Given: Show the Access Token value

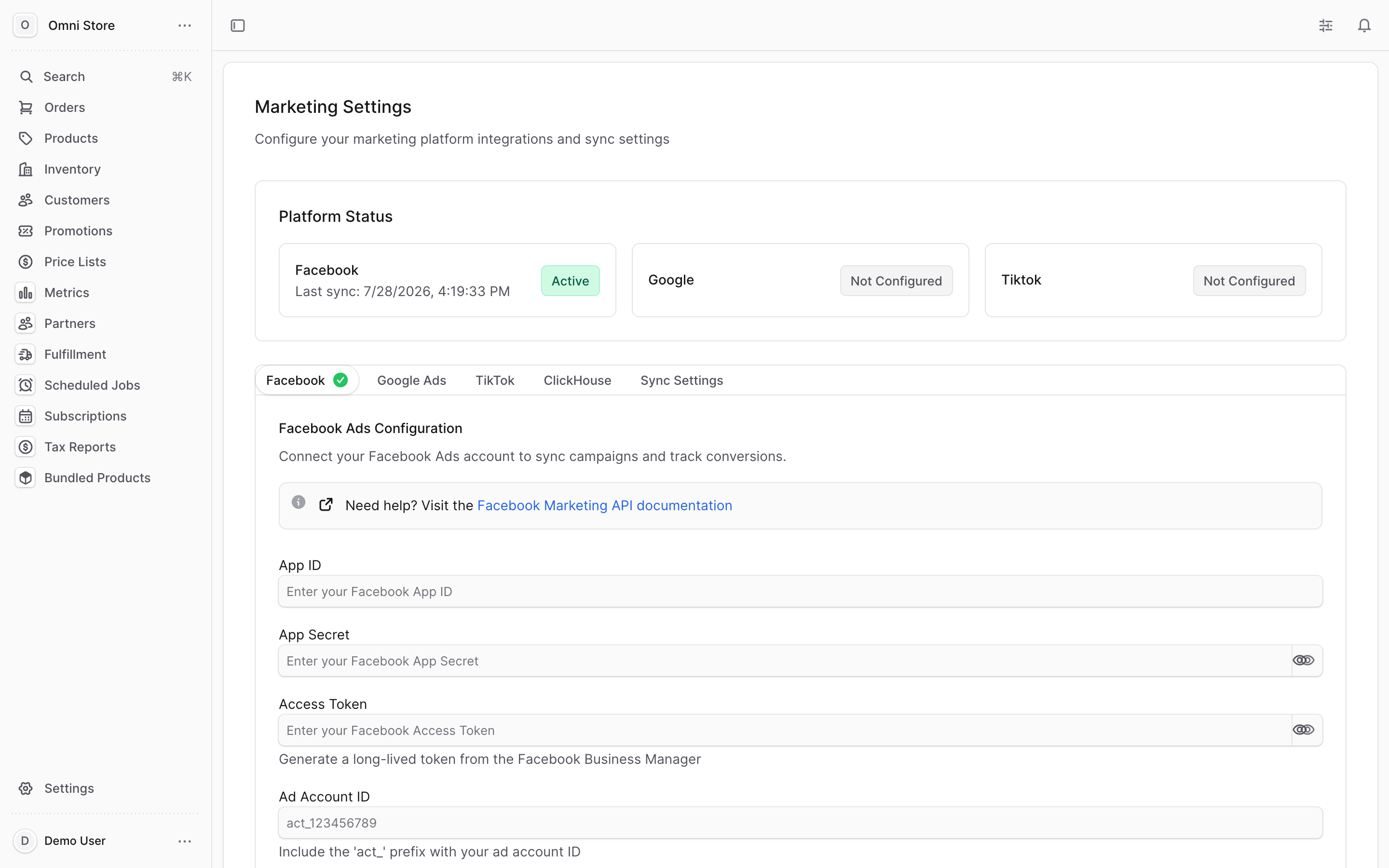Looking at the screenshot, I should click(x=1304, y=730).
